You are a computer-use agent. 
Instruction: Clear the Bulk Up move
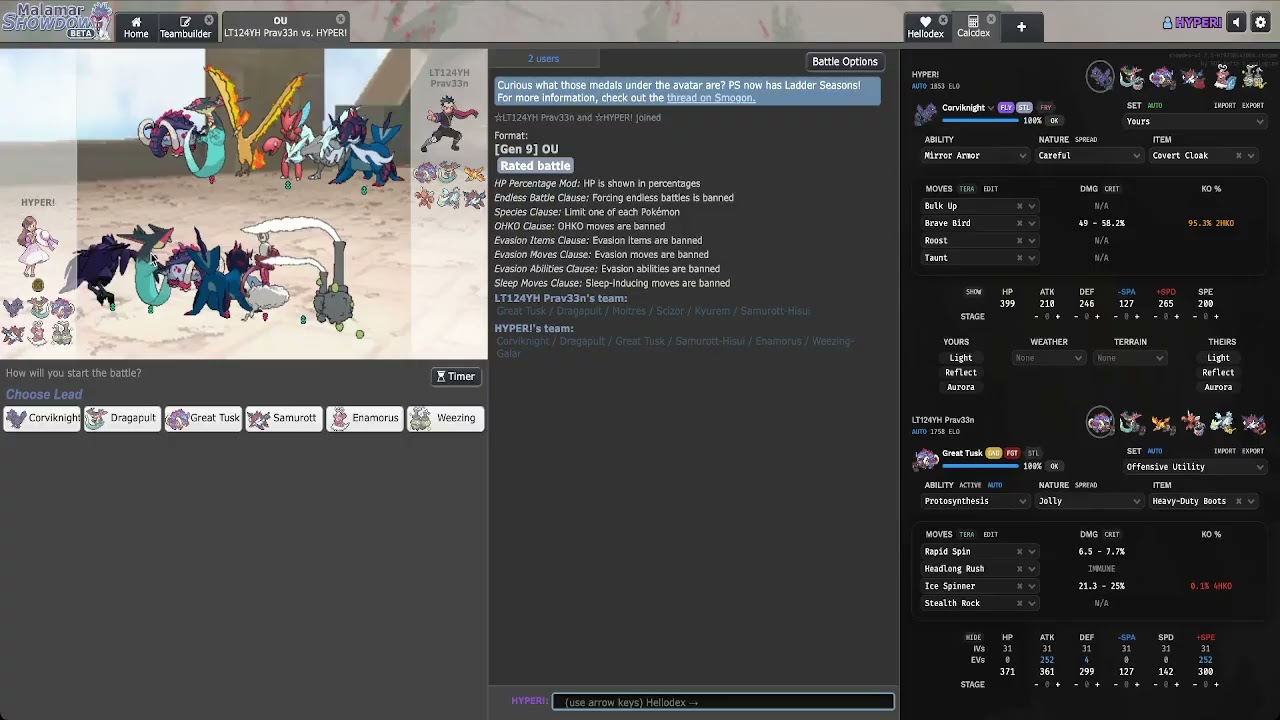[x=1019, y=207]
